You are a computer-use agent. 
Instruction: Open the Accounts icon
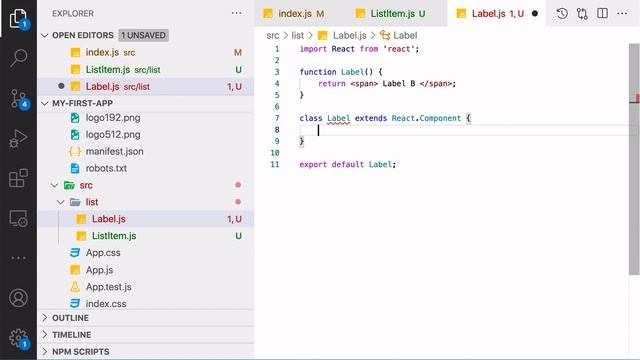(18, 298)
